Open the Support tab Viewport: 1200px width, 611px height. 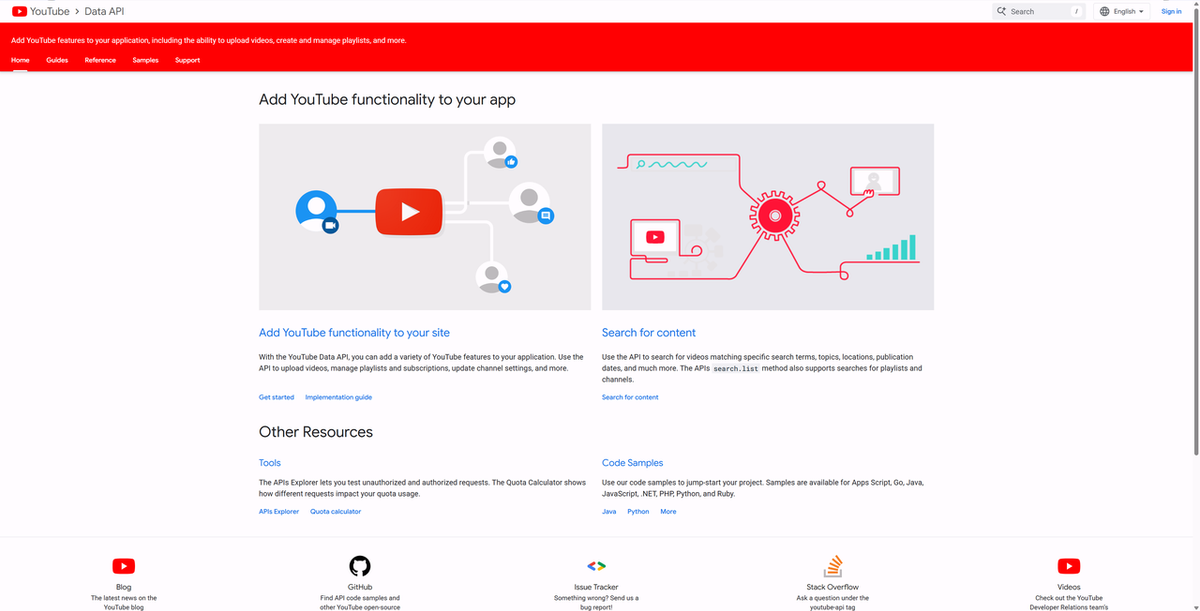click(x=187, y=60)
